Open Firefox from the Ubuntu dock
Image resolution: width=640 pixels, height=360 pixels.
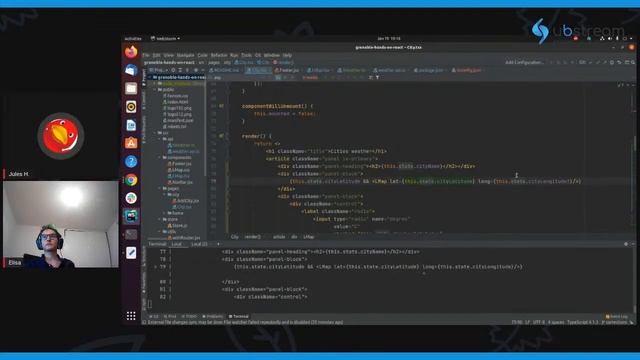(x=131, y=52)
